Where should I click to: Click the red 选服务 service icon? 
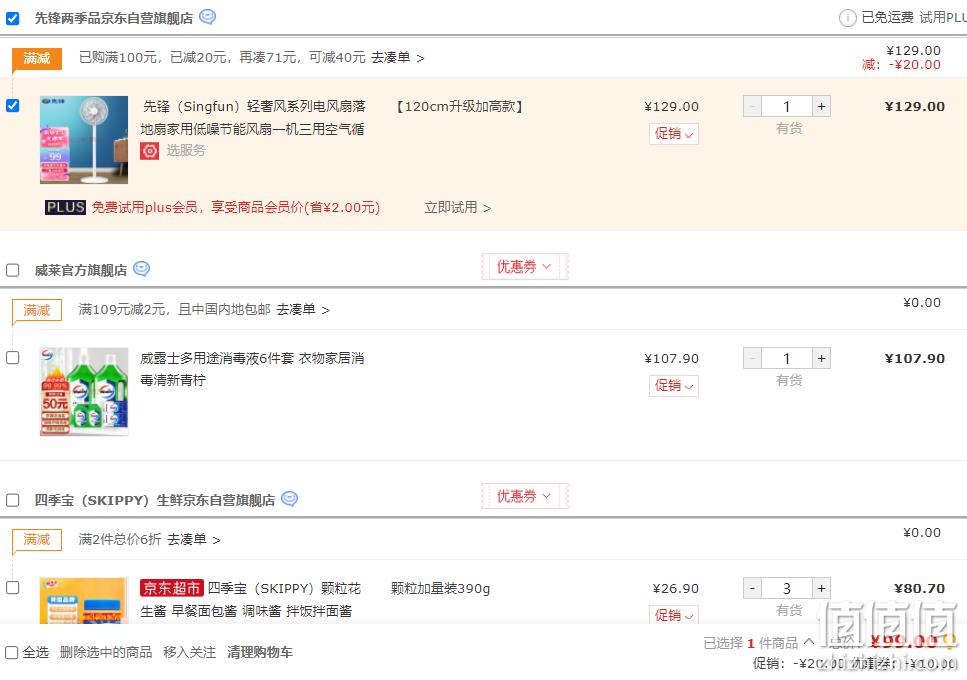[149, 150]
